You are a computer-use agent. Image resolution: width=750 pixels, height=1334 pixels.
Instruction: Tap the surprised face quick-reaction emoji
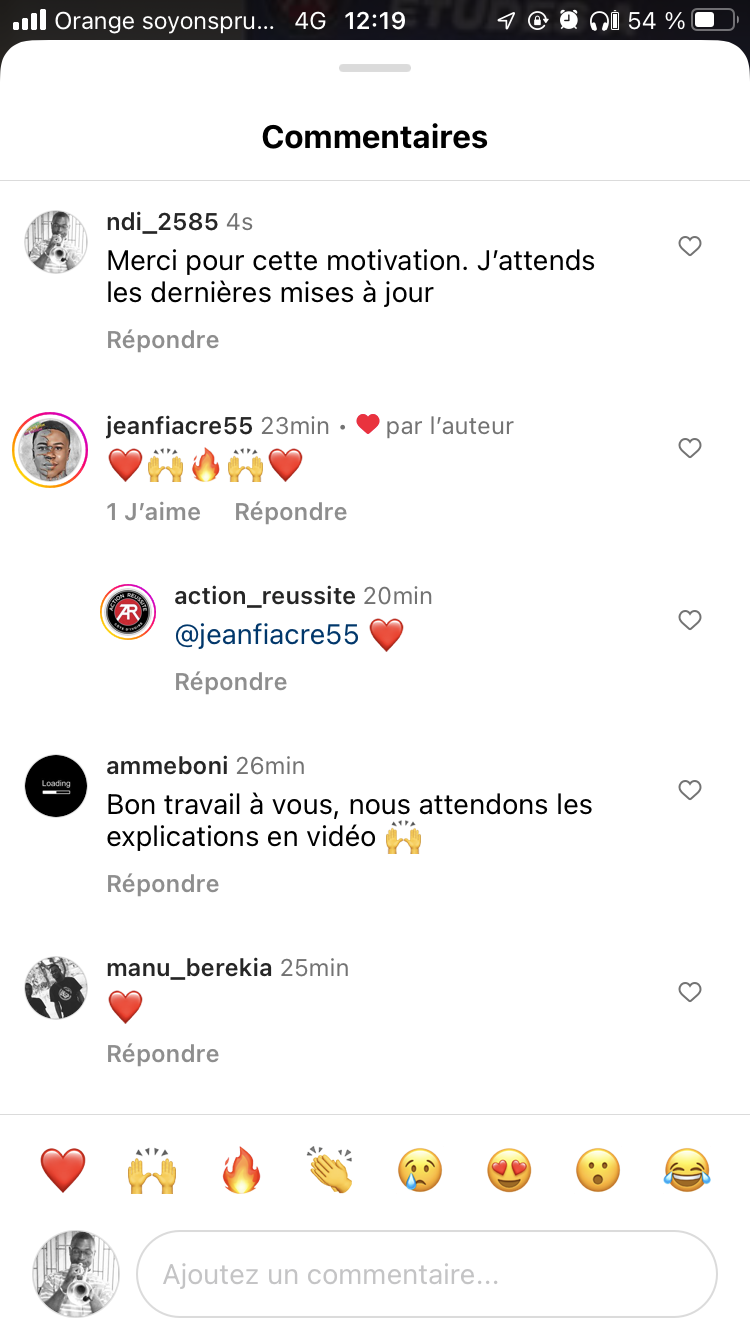[598, 1170]
